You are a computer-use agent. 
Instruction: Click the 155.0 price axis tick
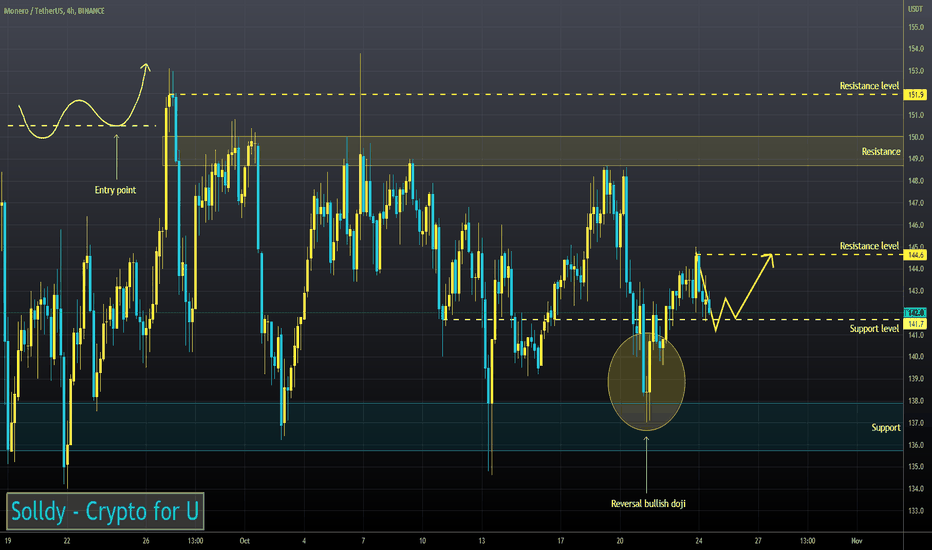click(x=916, y=27)
